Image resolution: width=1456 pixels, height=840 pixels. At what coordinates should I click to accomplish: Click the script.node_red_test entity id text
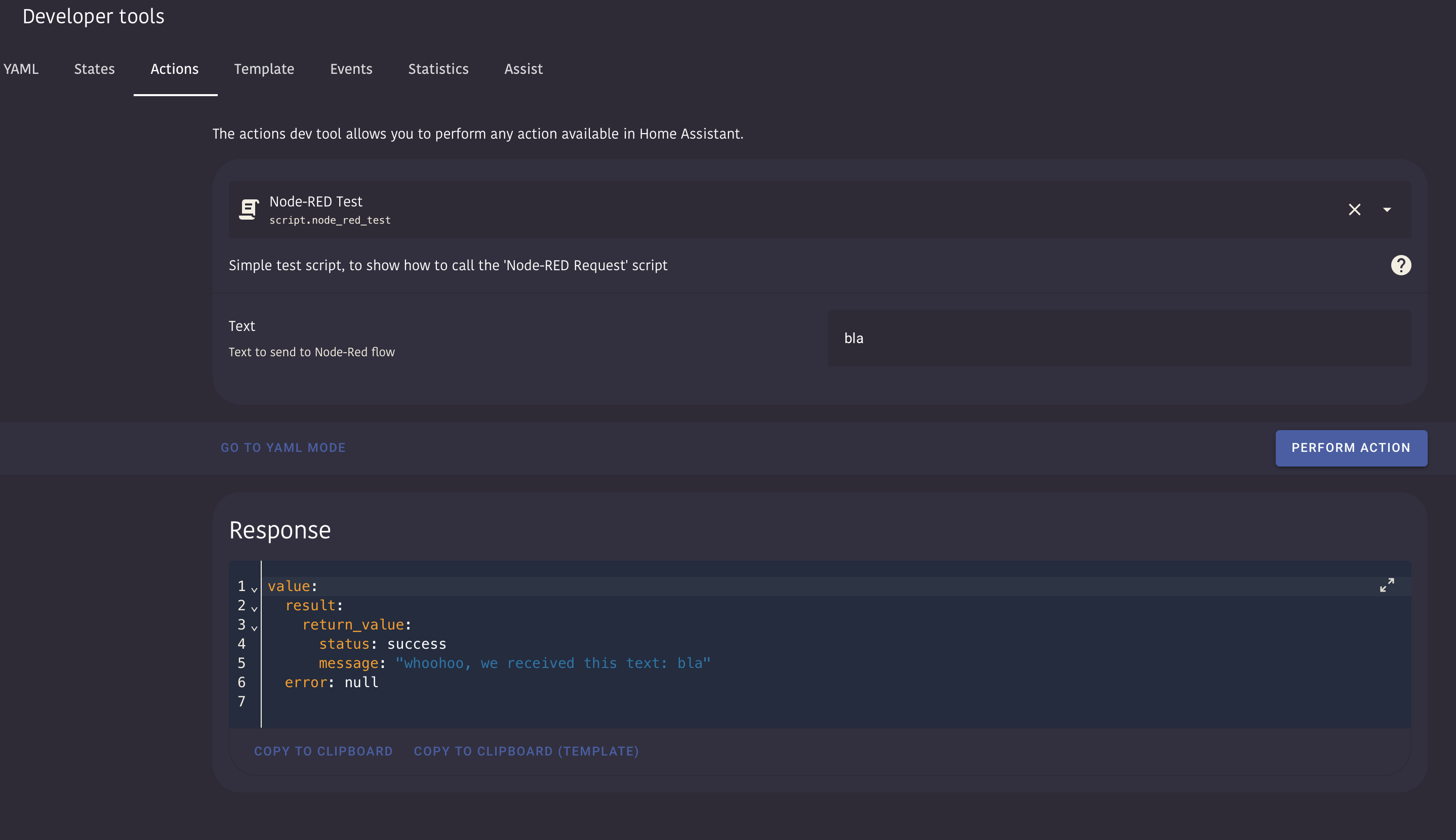click(330, 221)
